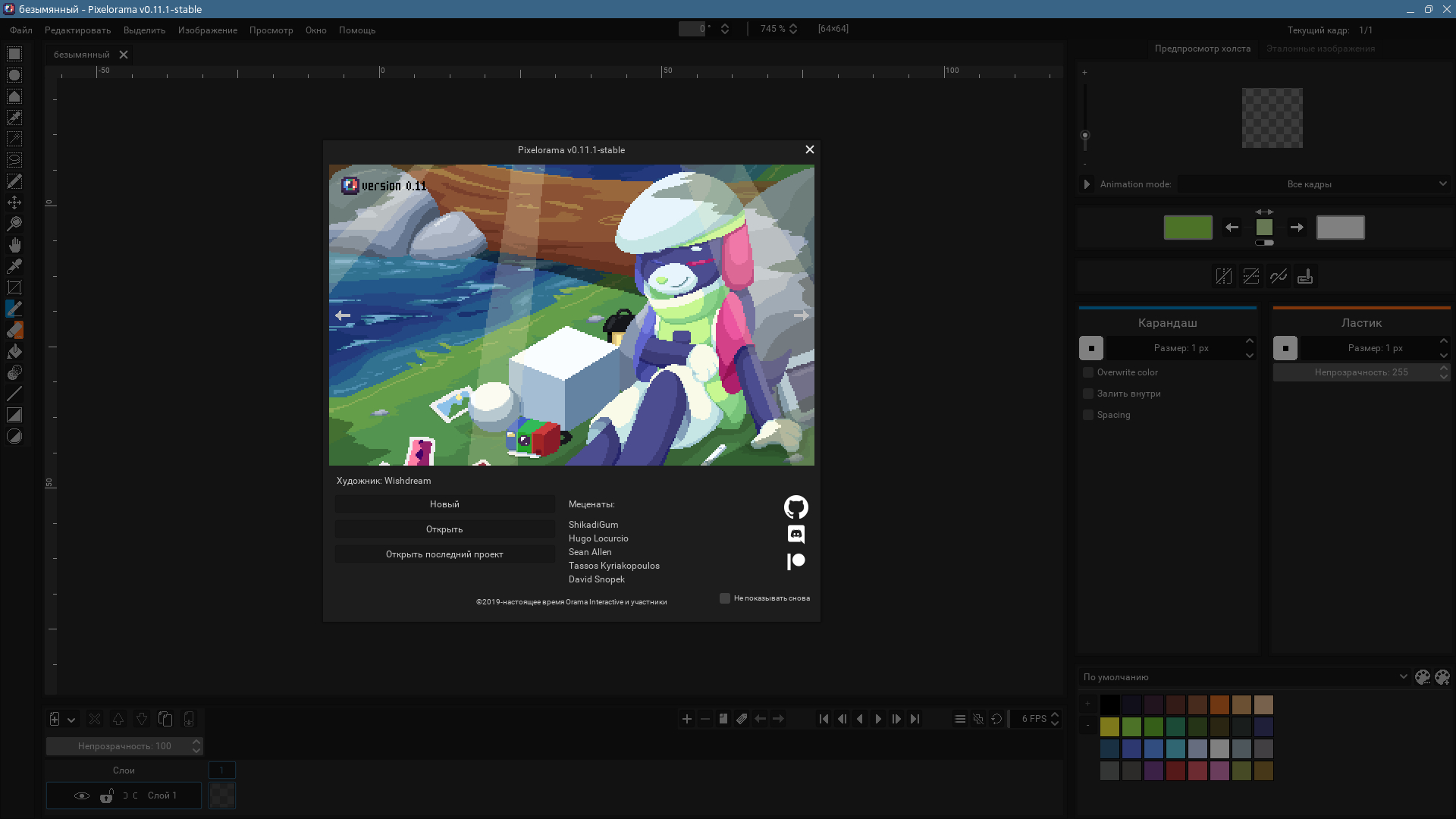Select the Eraser tool in left toolbar
This screenshot has width=1456, height=819.
pos(14,330)
